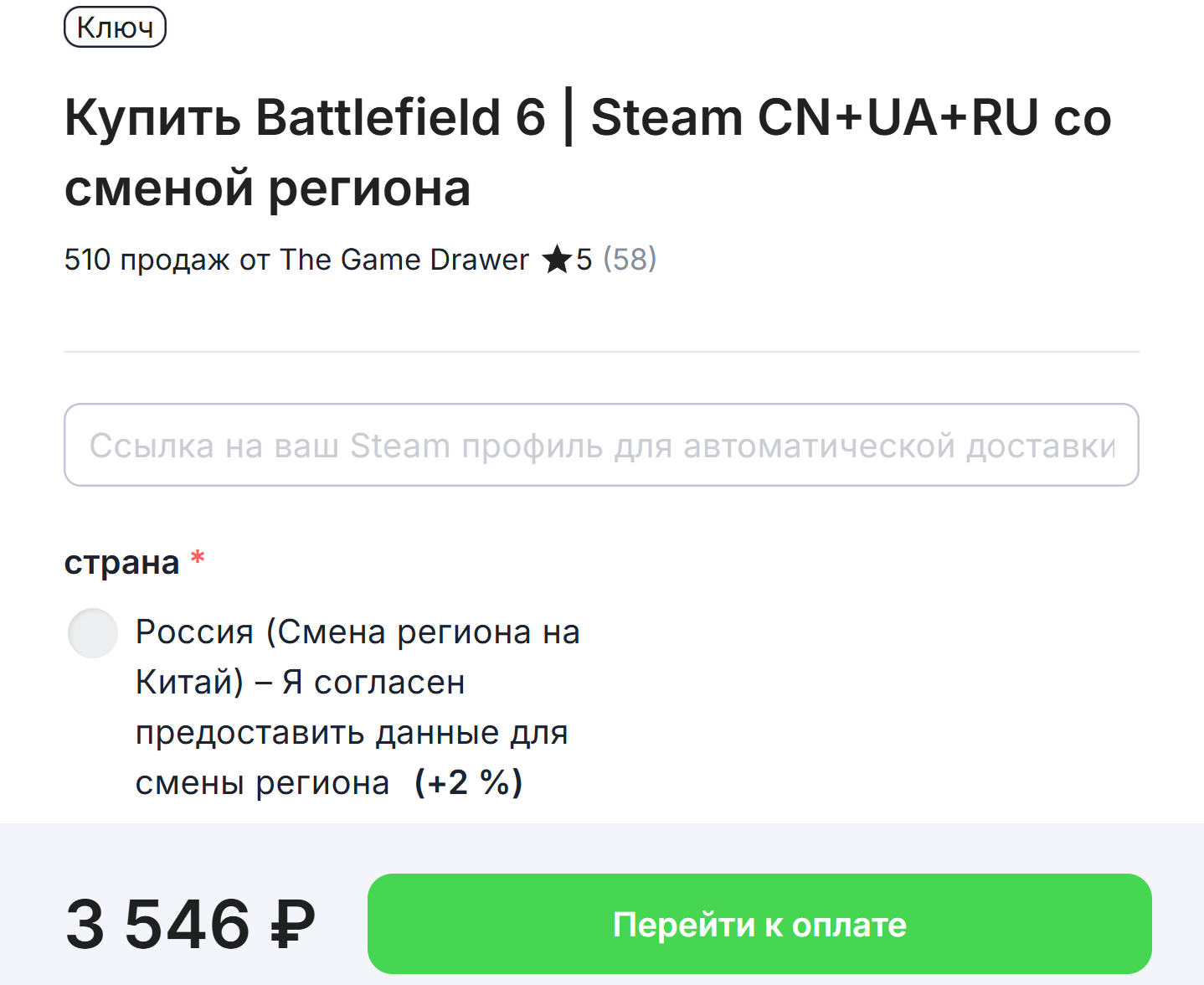The width and height of the screenshot is (1204, 985).
Task: Select the Россия (Смена региона на Китай) radio button
Action: coord(92,633)
